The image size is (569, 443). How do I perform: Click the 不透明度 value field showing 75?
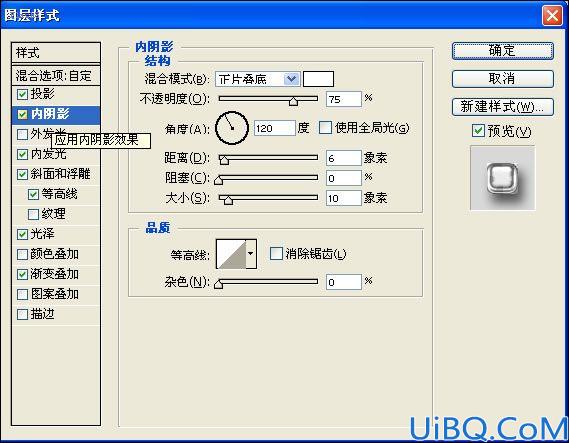tap(344, 99)
